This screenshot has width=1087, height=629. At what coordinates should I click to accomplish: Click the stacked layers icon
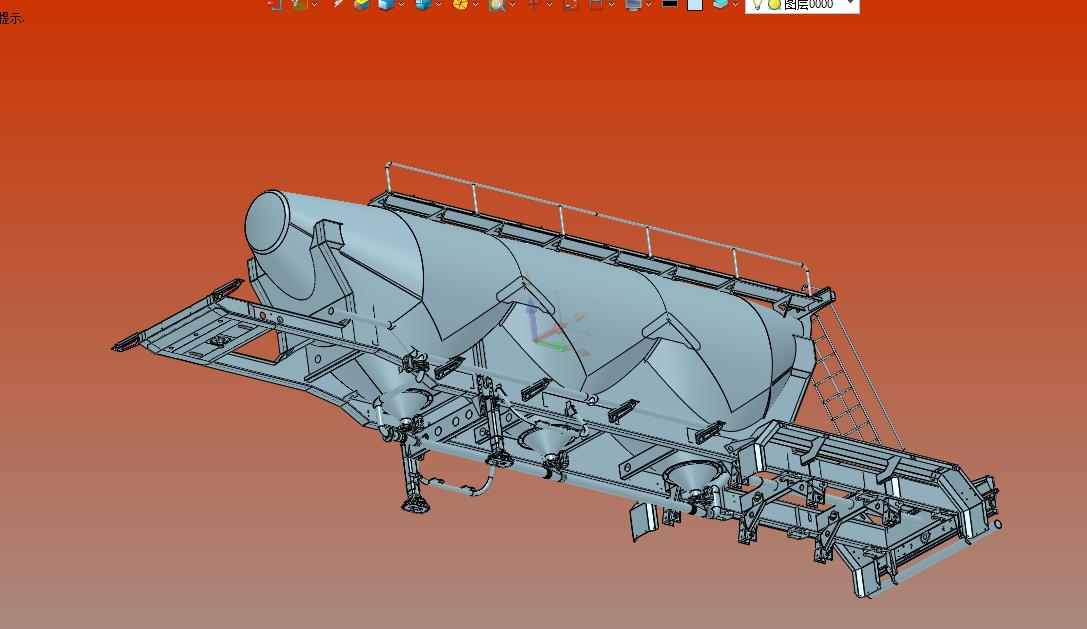point(720,3)
